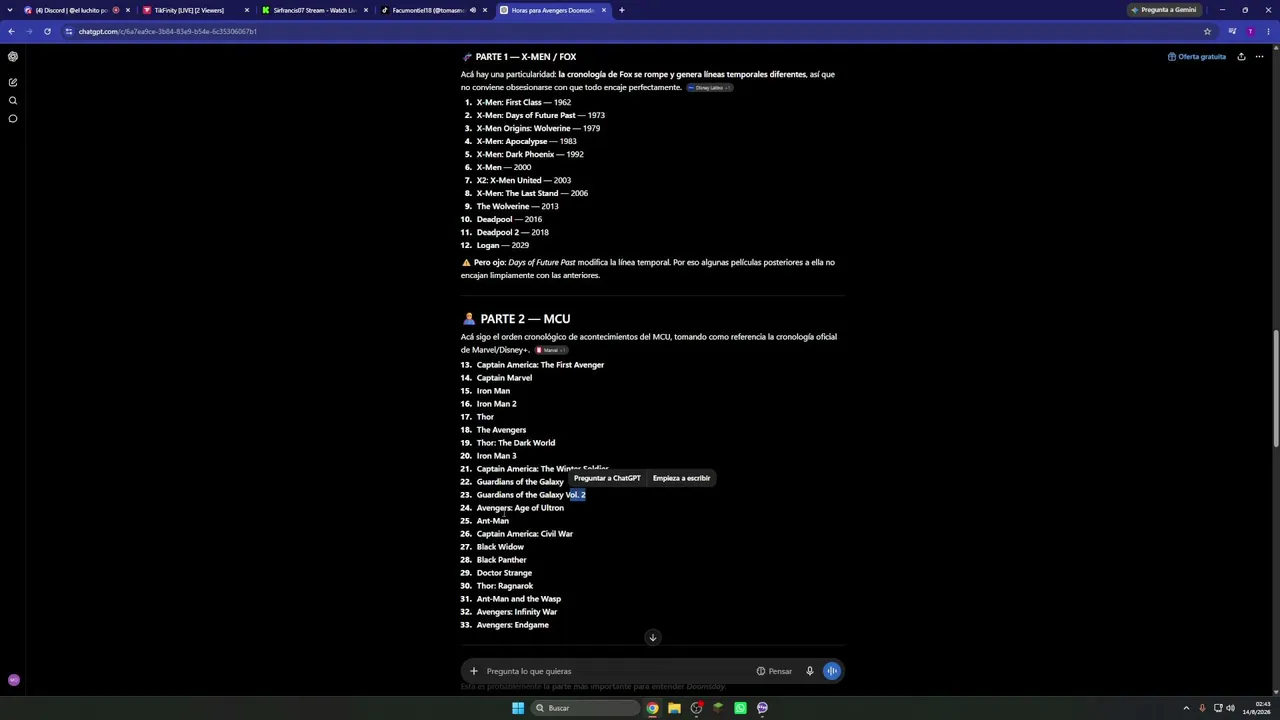Share this ChatGPT conversation
The height and width of the screenshot is (720, 1280).
(x=1241, y=57)
